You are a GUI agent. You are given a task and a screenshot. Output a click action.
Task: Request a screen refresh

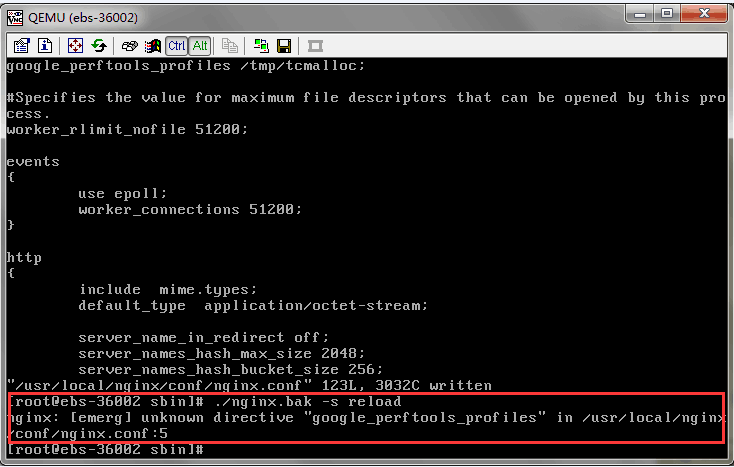(x=99, y=46)
